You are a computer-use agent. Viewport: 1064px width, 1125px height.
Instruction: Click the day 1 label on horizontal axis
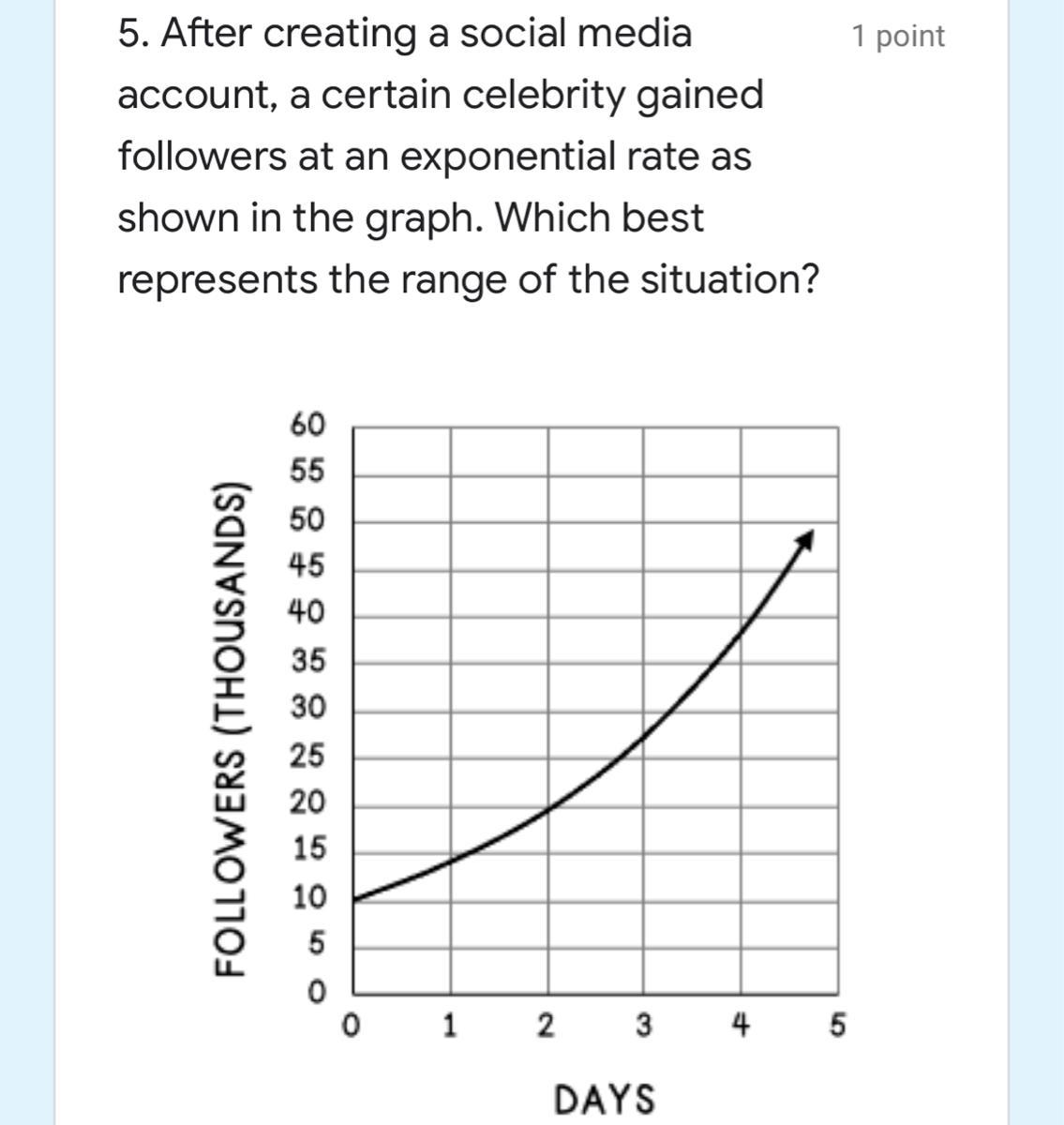450,1025
